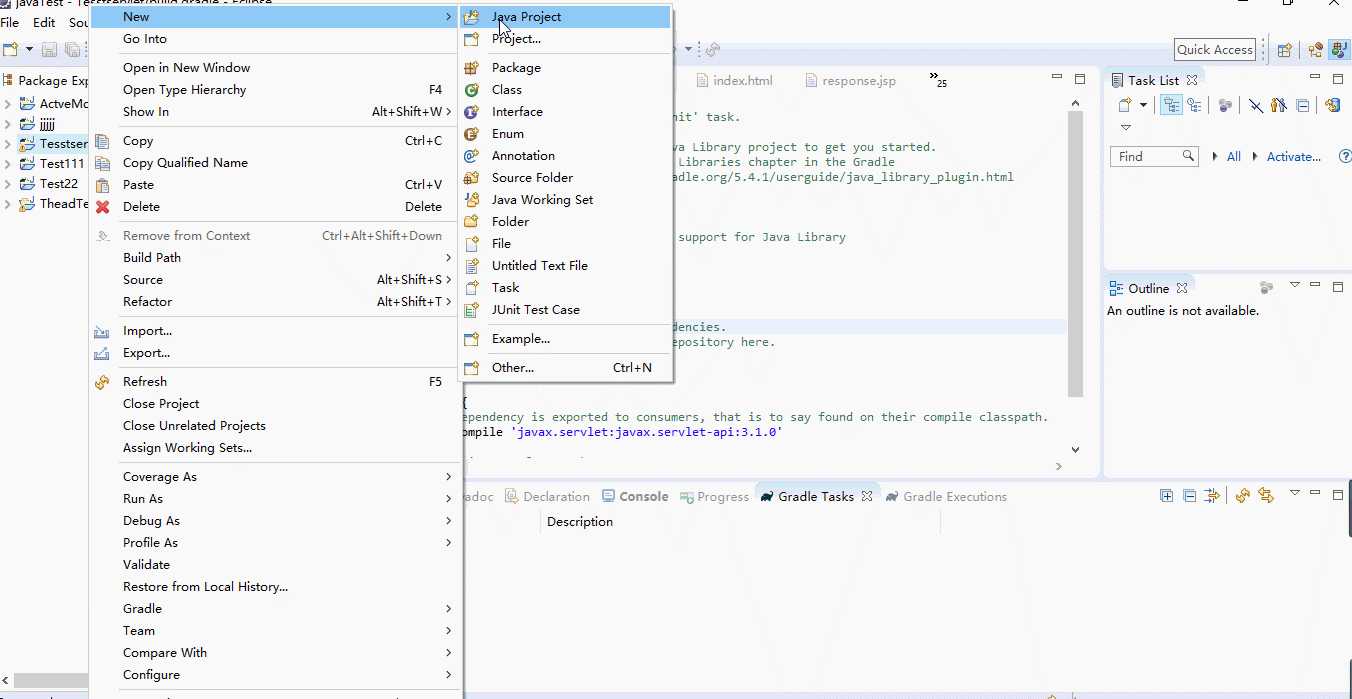Select Example... in New submenu
The width and height of the screenshot is (1352, 699).
click(x=565, y=339)
